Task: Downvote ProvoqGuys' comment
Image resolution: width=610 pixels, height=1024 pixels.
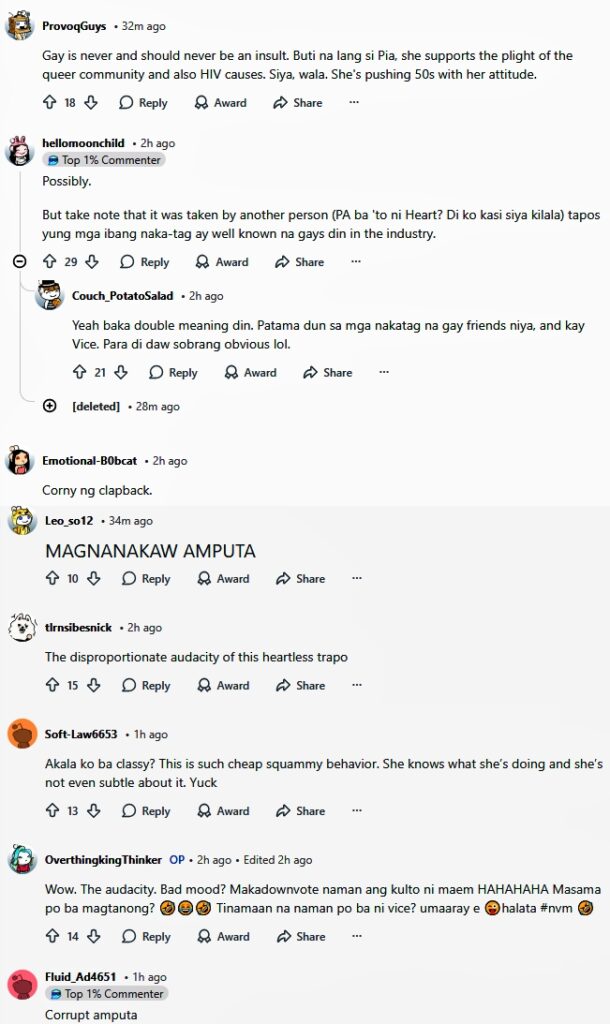Action: tap(91, 103)
